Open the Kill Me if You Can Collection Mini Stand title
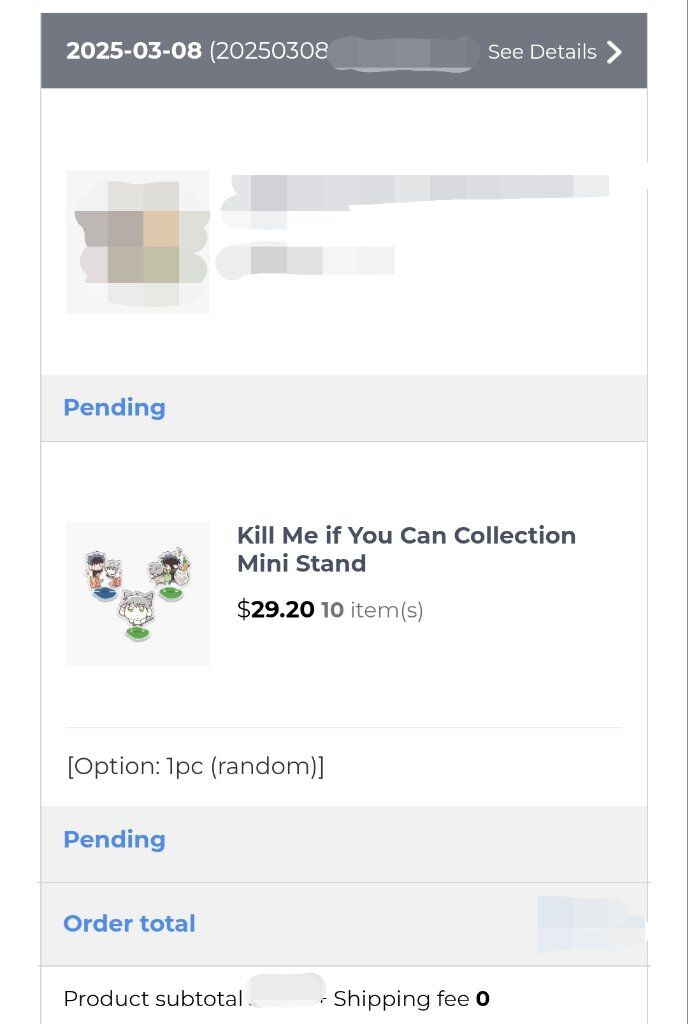The width and height of the screenshot is (688, 1024). point(406,549)
